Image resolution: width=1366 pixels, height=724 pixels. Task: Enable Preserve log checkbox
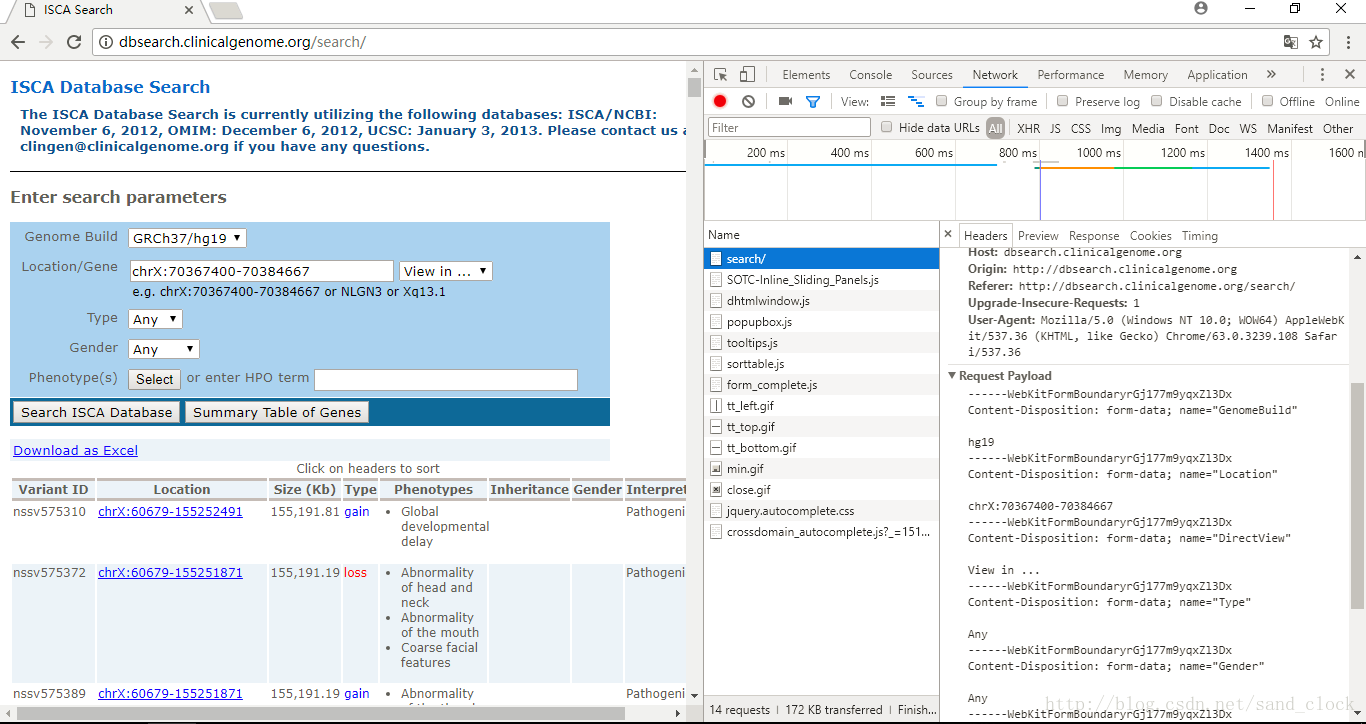point(1062,101)
